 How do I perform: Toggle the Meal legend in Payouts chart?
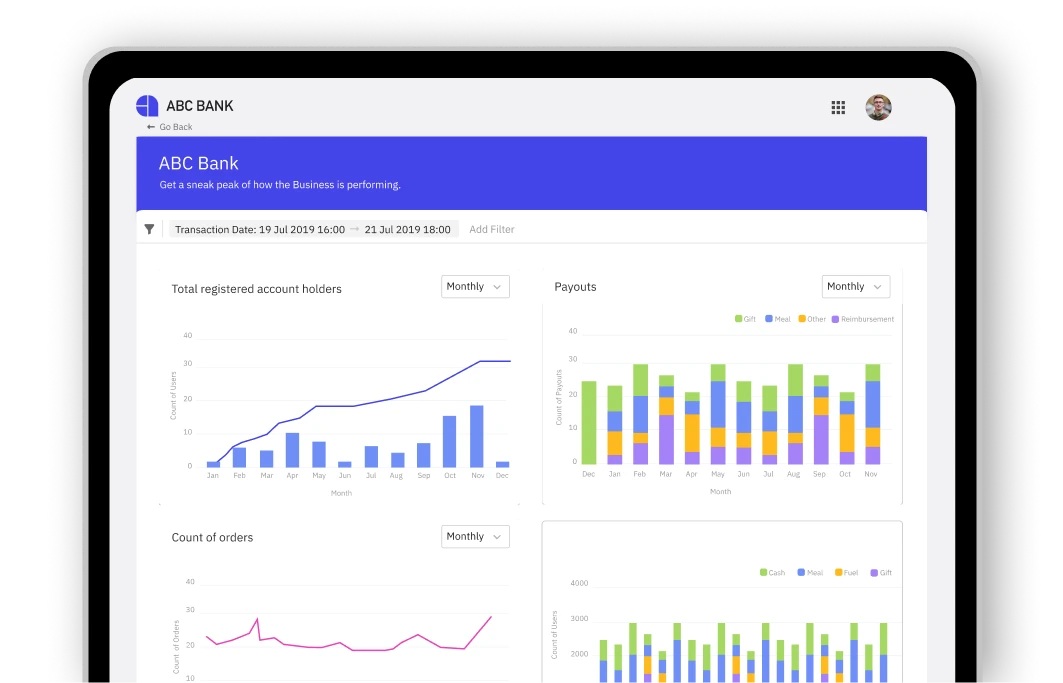[778, 319]
